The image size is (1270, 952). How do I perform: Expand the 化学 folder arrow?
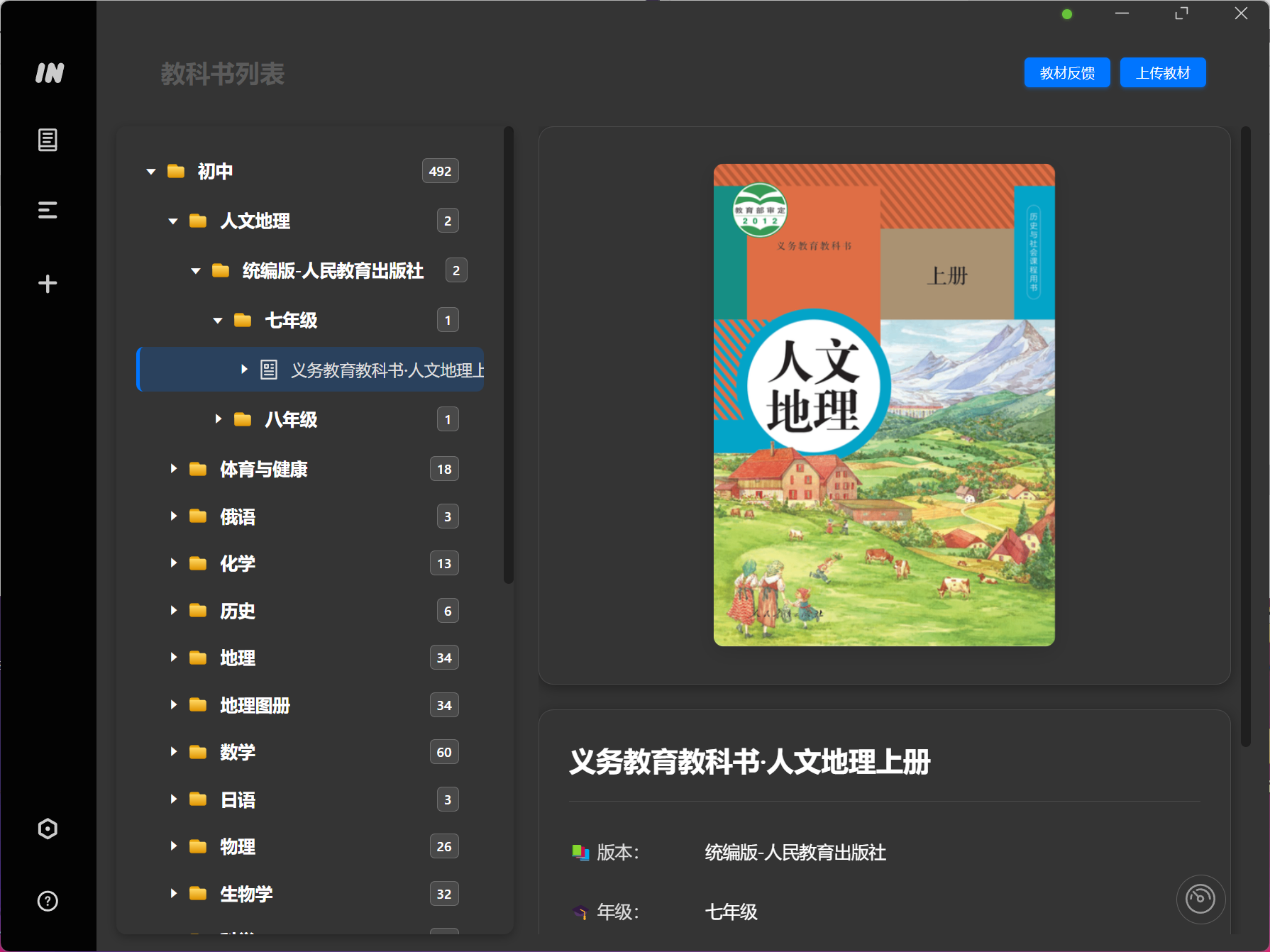click(x=173, y=563)
